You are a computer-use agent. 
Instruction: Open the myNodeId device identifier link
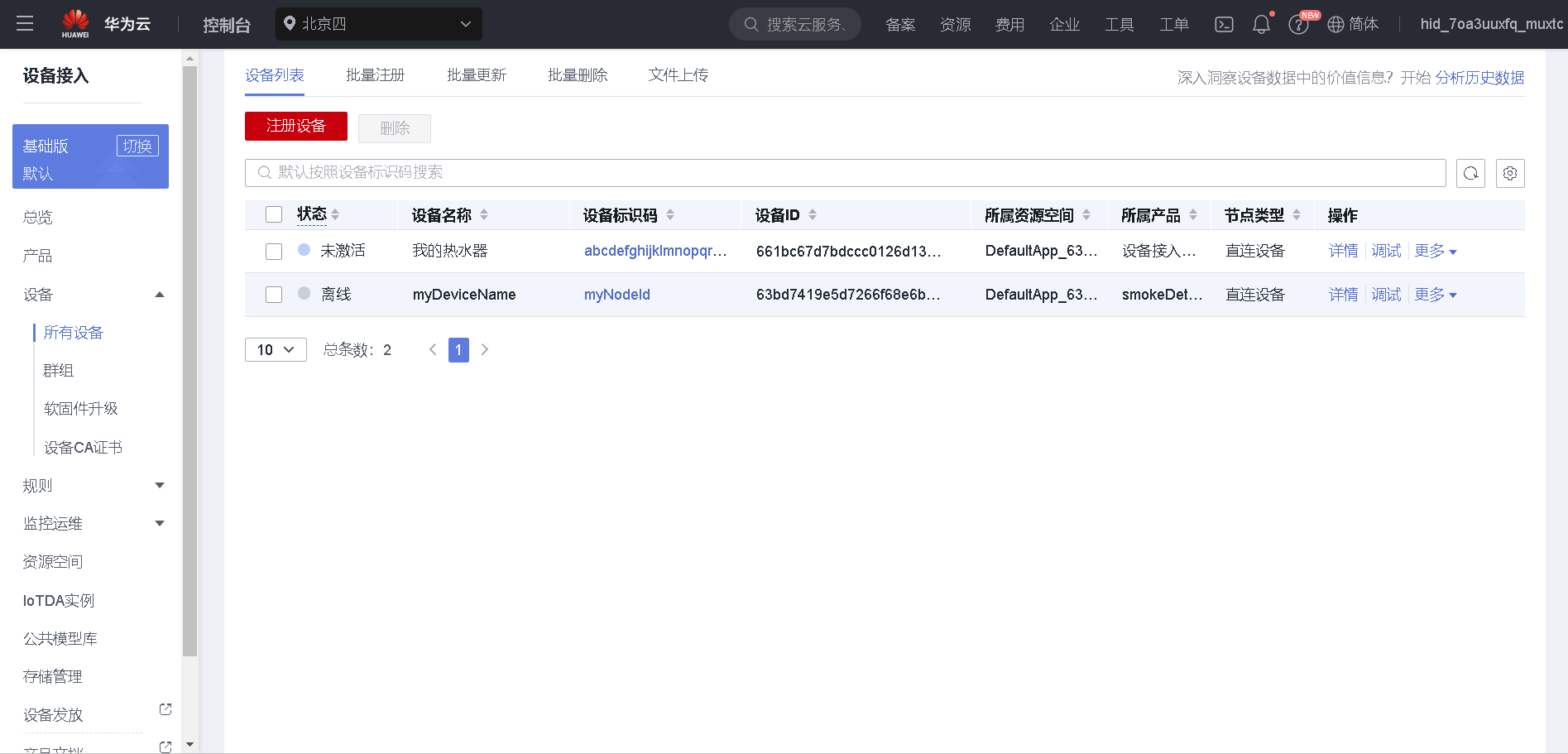(617, 295)
